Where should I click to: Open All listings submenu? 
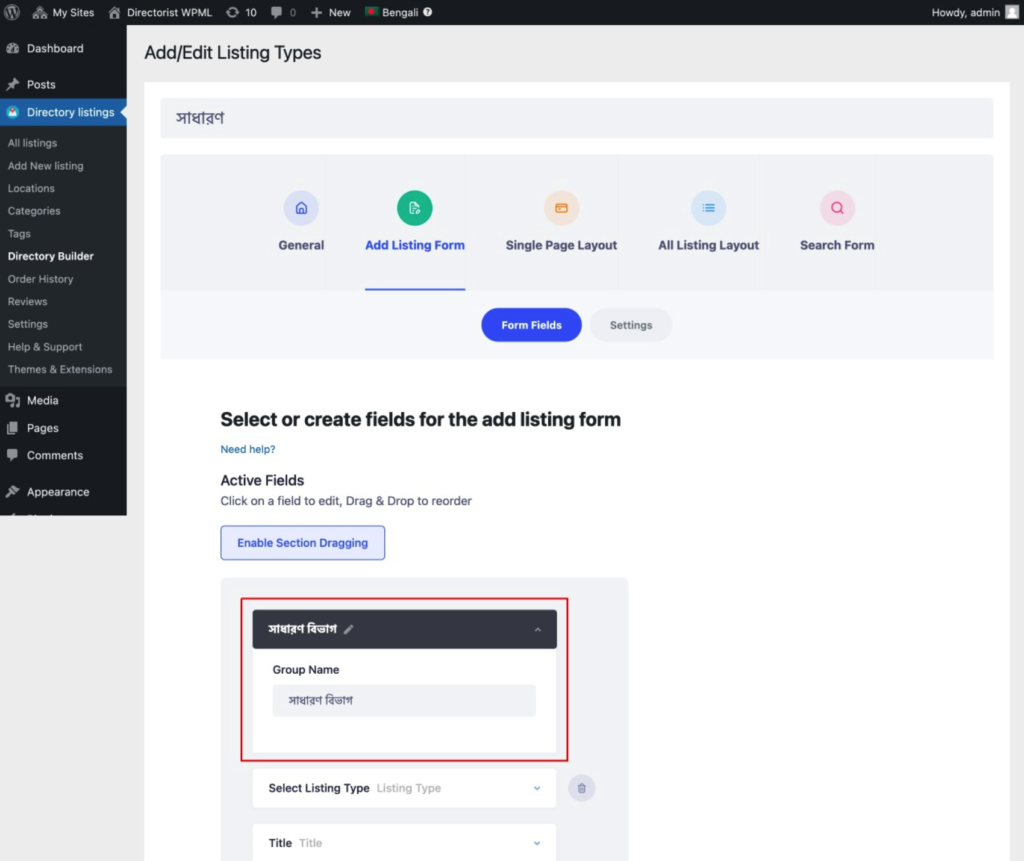32,143
